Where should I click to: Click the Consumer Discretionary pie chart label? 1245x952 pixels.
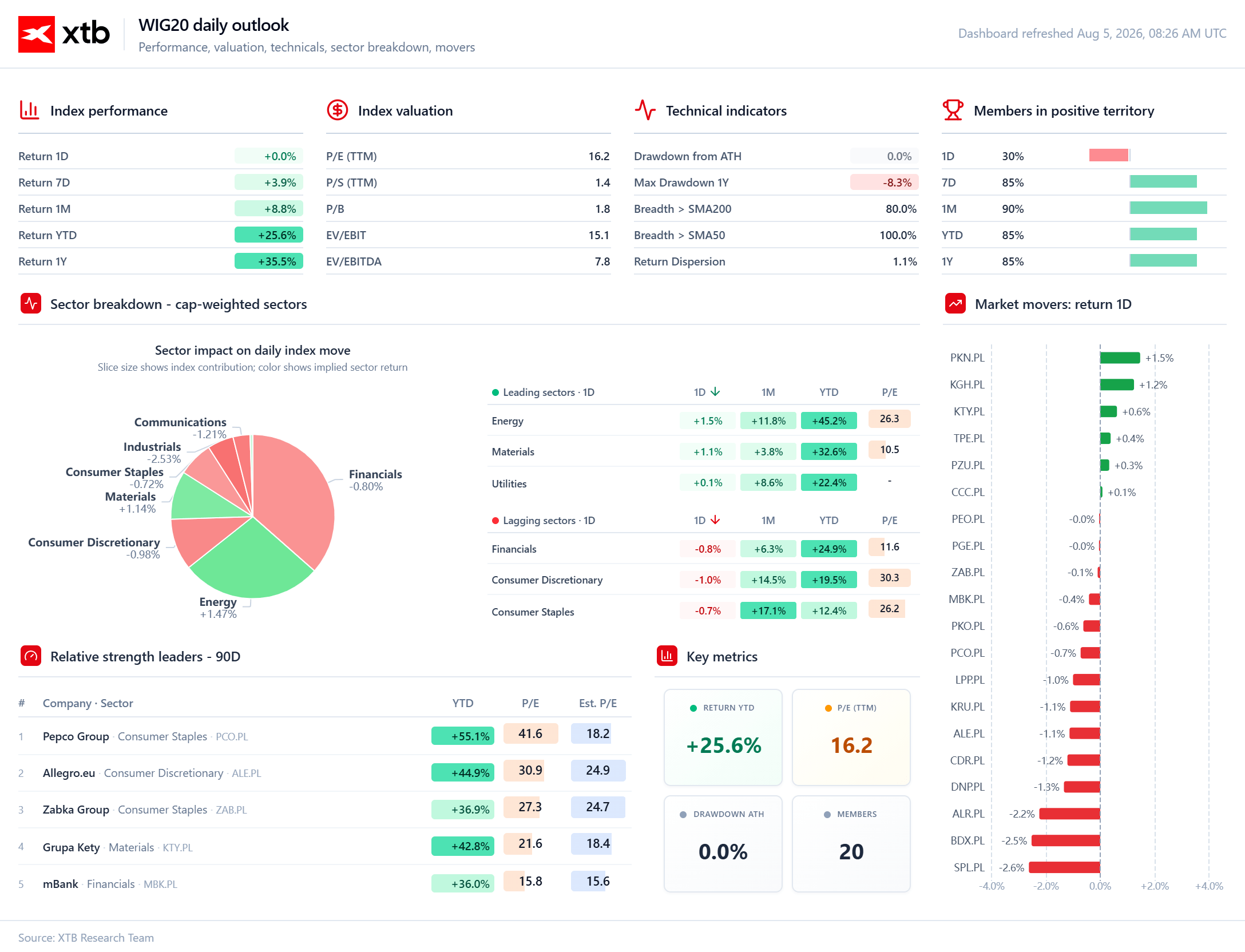click(94, 542)
